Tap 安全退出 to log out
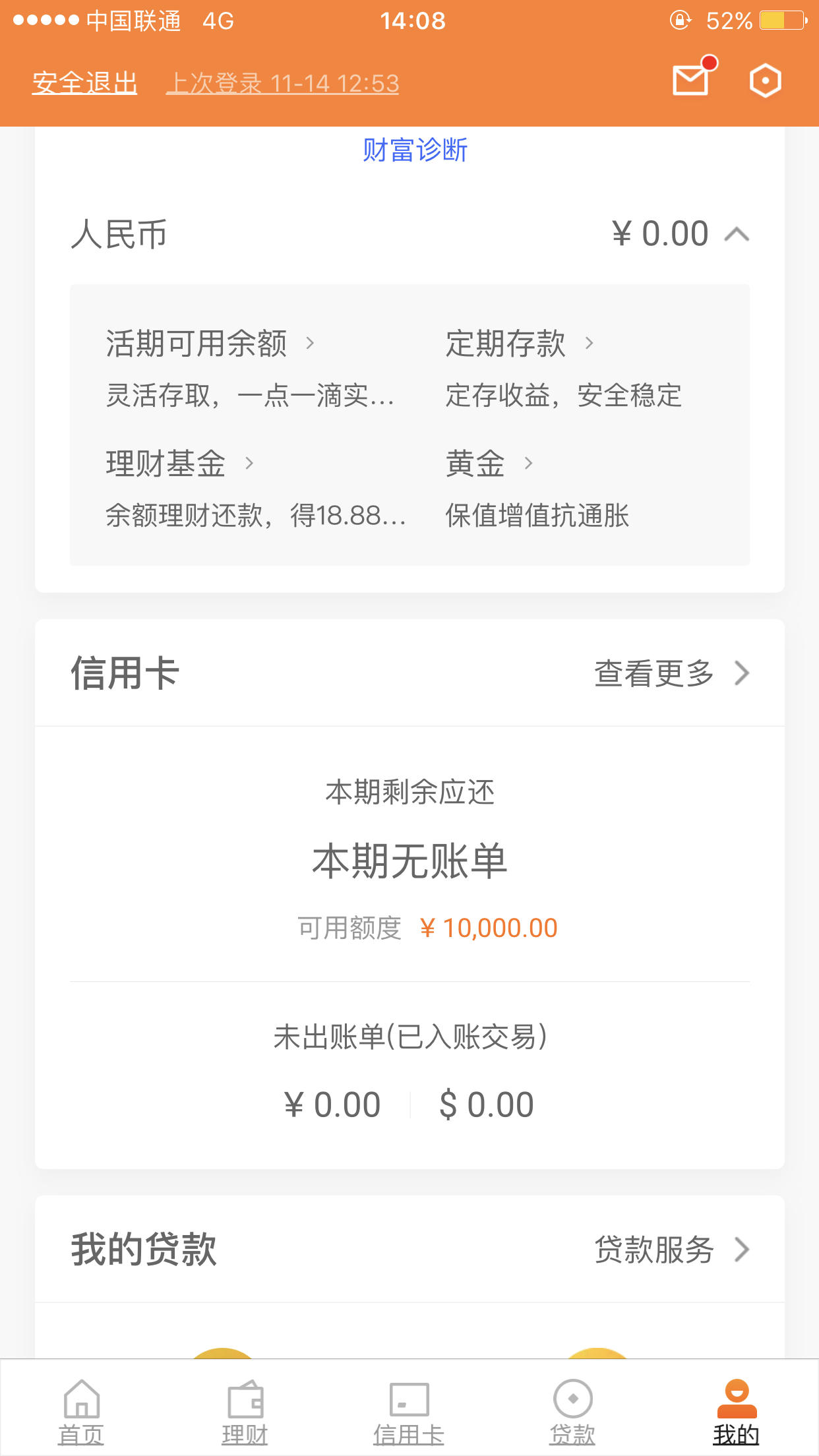Image resolution: width=819 pixels, height=1456 pixels. click(84, 83)
